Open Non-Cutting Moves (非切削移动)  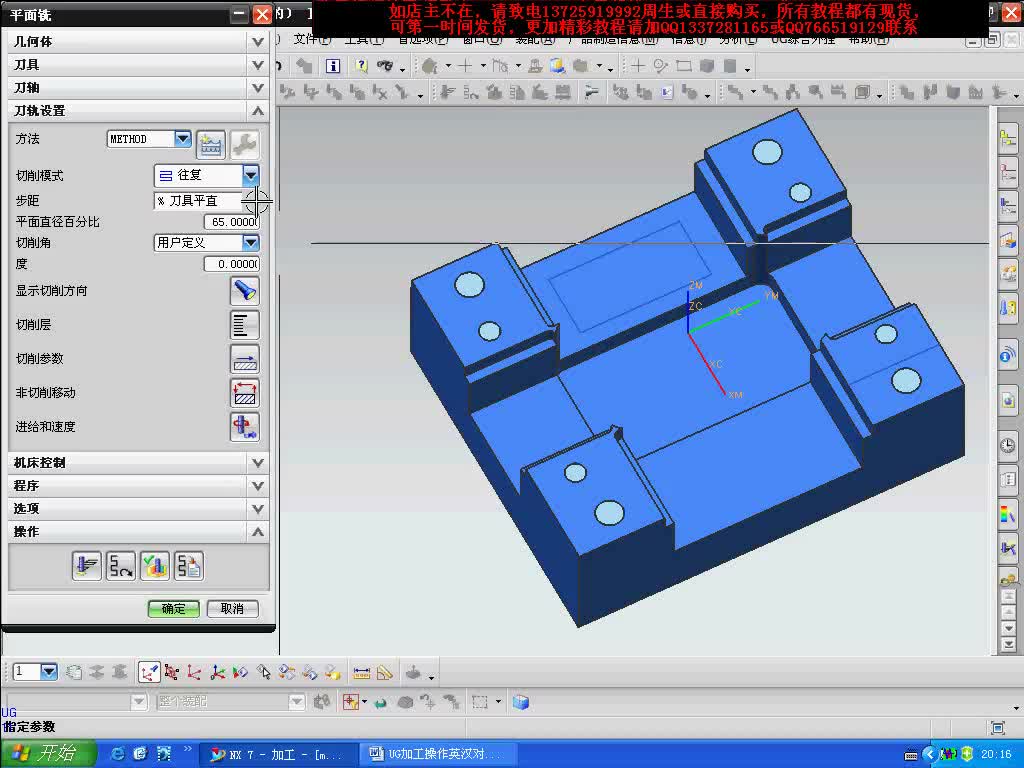point(245,392)
